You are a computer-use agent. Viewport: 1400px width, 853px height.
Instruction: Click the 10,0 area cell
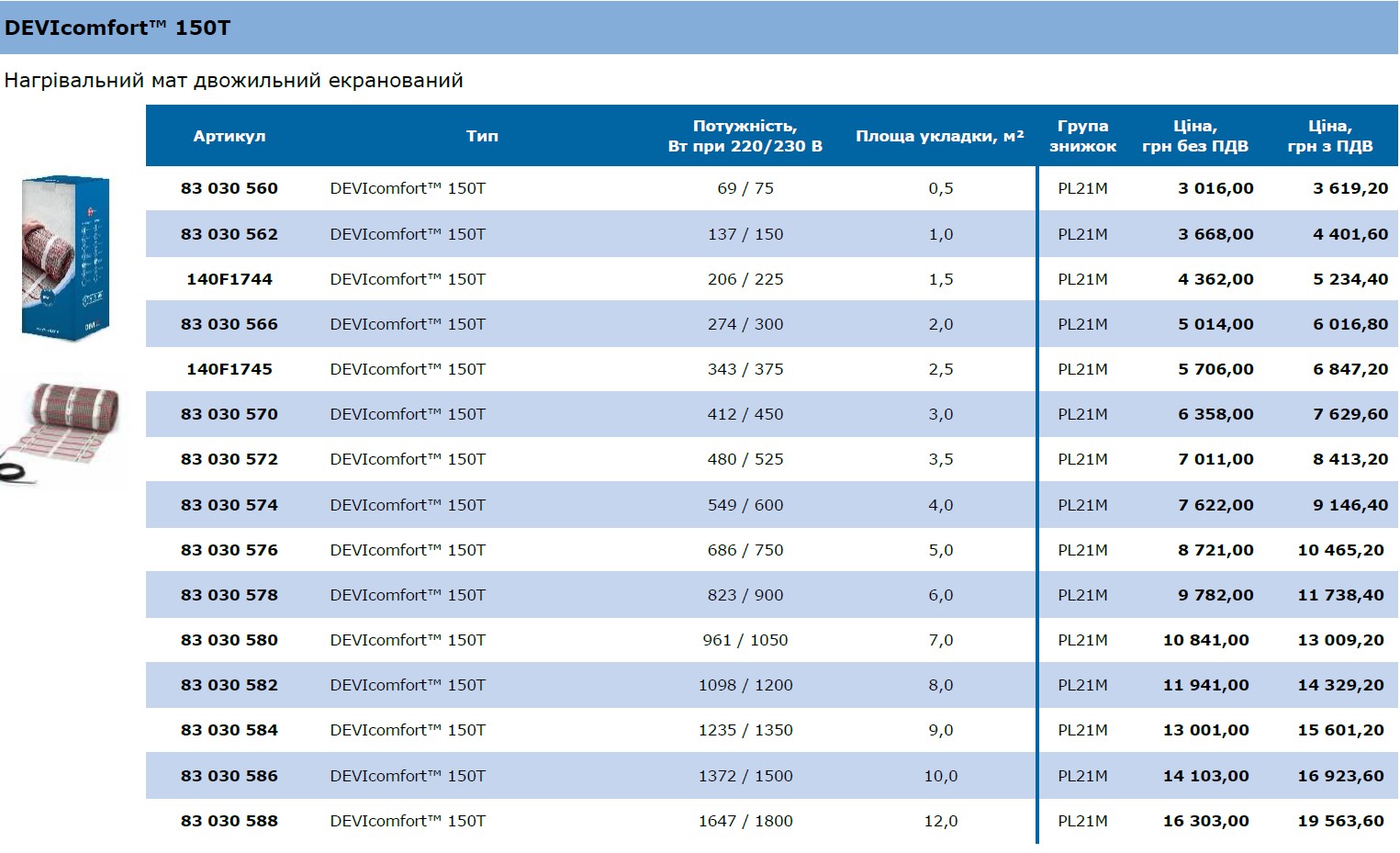click(x=941, y=776)
